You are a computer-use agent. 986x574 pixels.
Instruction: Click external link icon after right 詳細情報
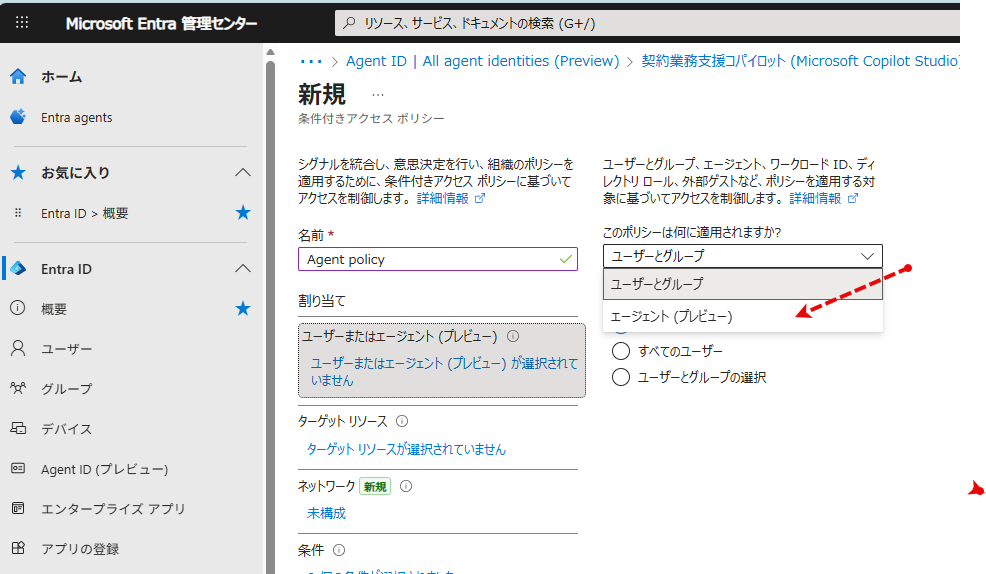tap(853, 199)
